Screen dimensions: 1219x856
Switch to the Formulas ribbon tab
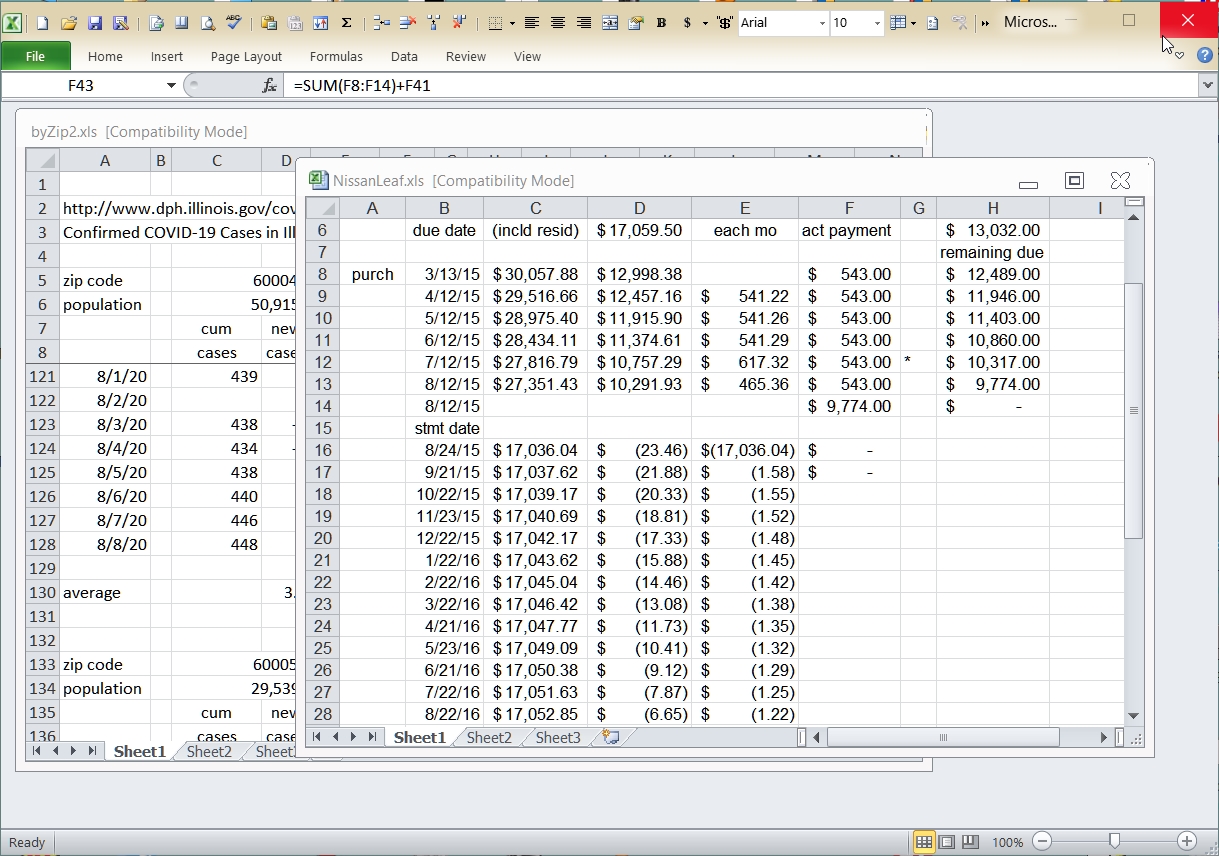[x=336, y=57]
